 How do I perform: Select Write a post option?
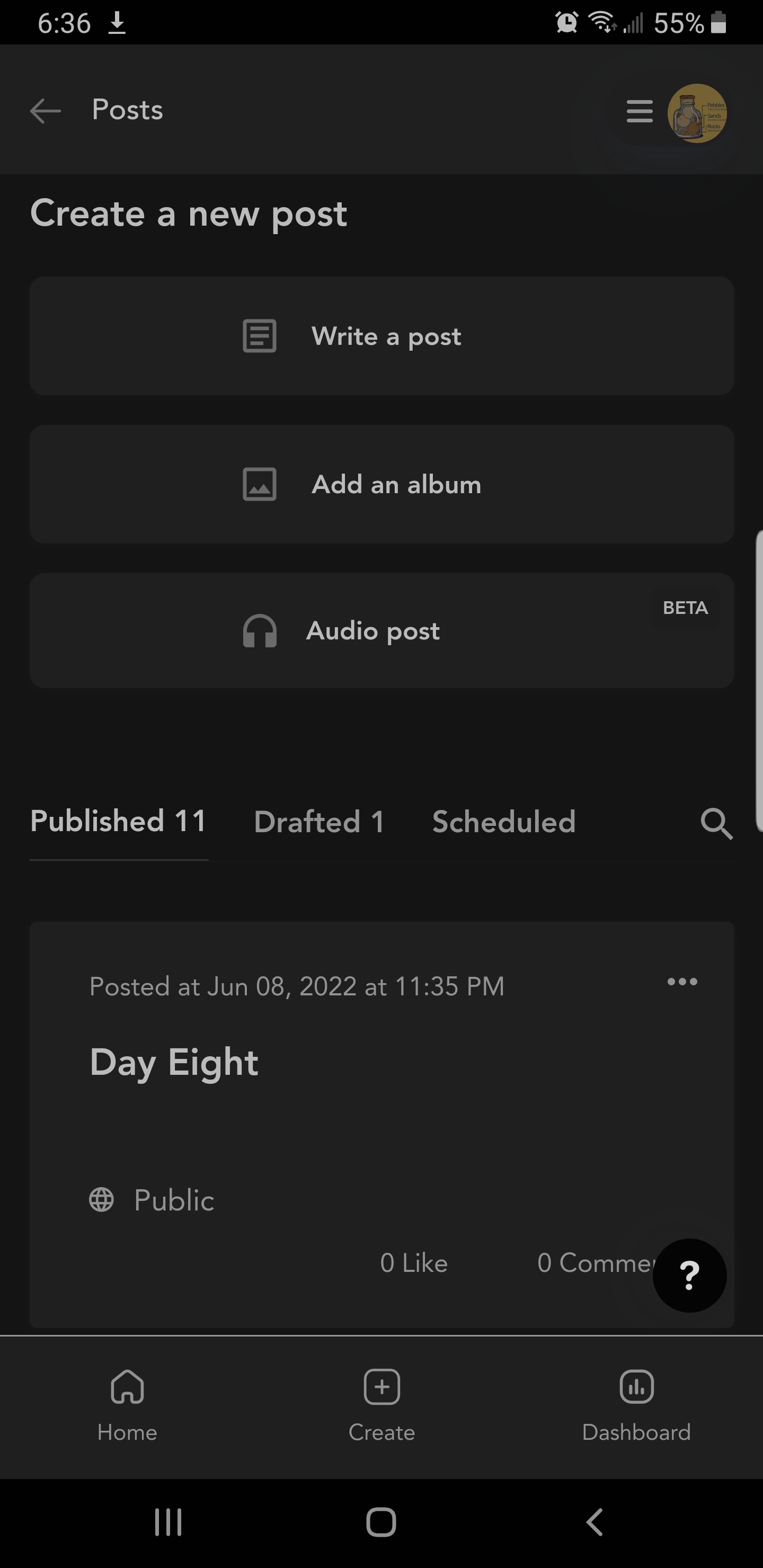coord(382,336)
